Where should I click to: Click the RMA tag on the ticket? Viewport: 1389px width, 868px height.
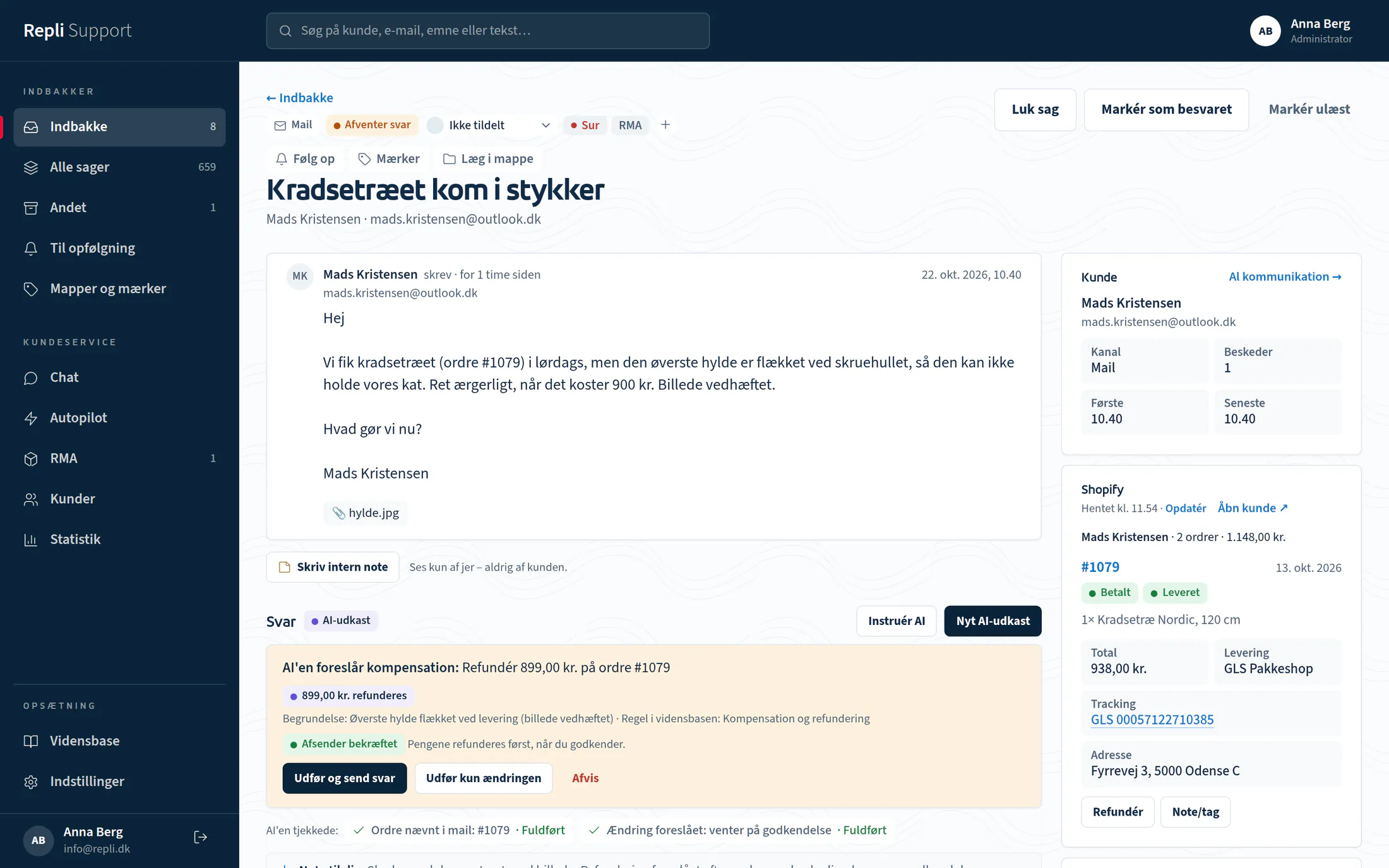pos(630,125)
